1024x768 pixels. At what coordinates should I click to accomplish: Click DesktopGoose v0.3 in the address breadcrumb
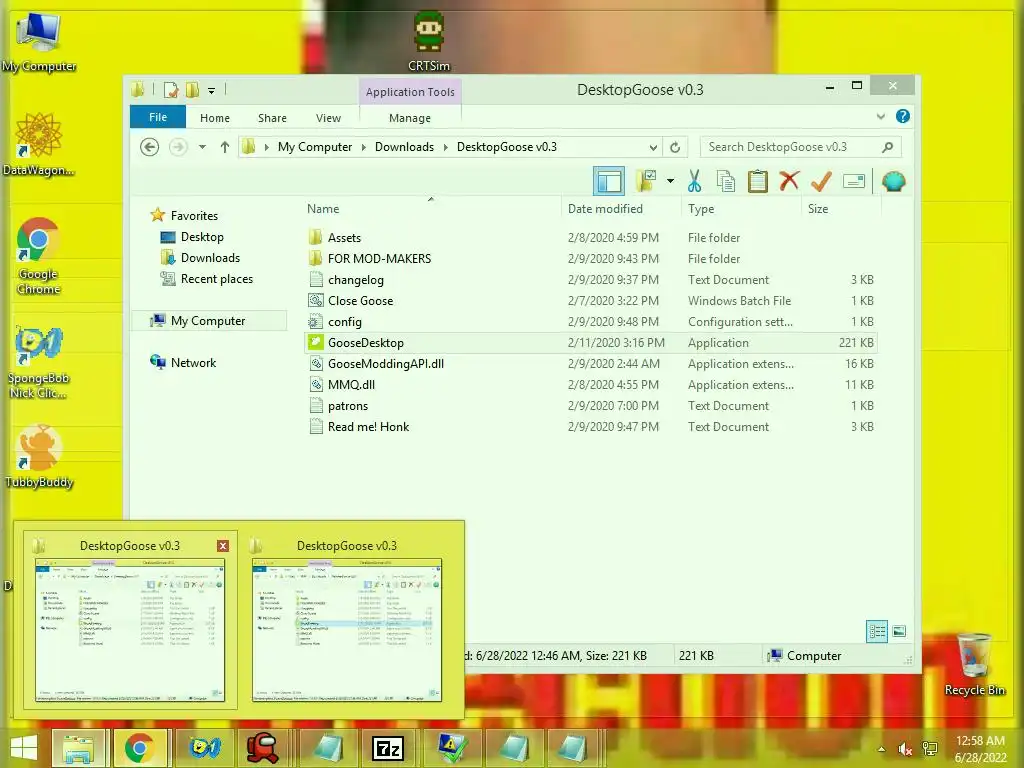point(507,147)
